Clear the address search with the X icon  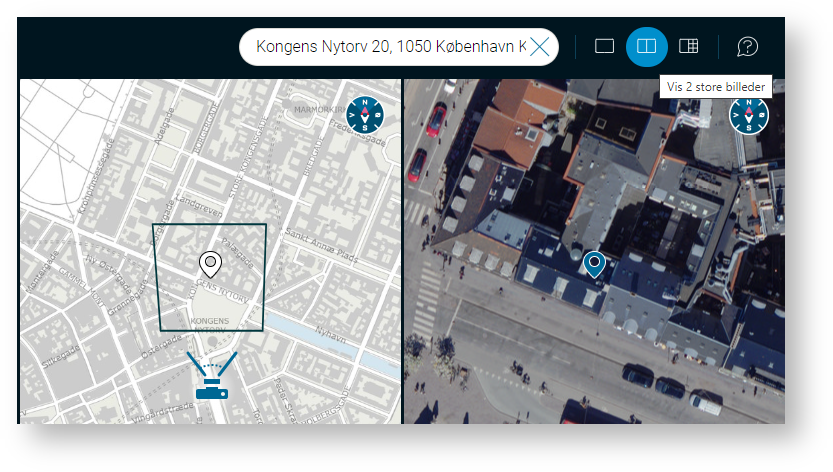pos(539,46)
